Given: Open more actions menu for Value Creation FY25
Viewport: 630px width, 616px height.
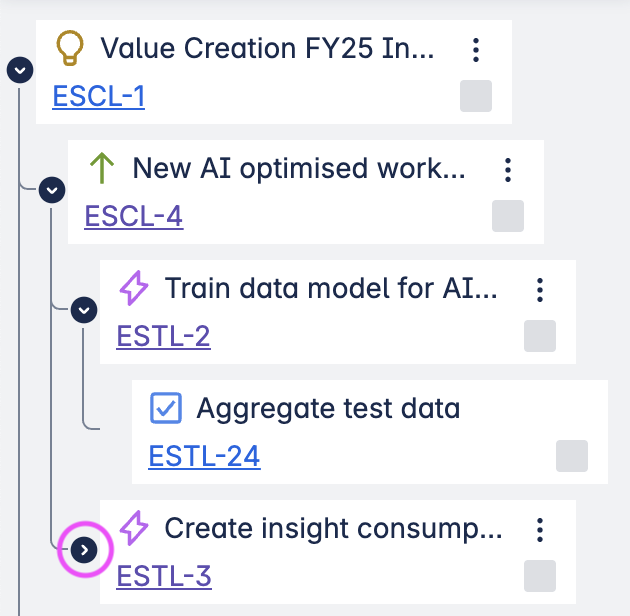Looking at the screenshot, I should tap(476, 49).
